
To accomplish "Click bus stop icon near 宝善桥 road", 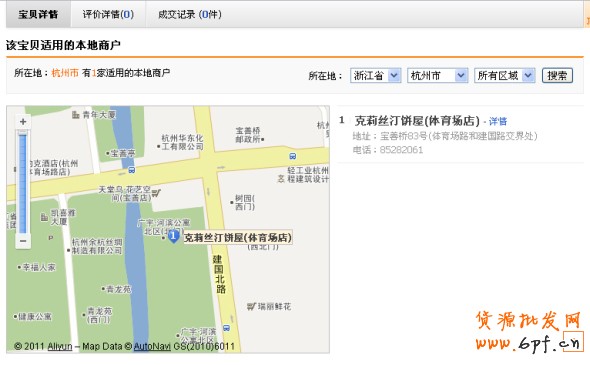I will 292,156.
